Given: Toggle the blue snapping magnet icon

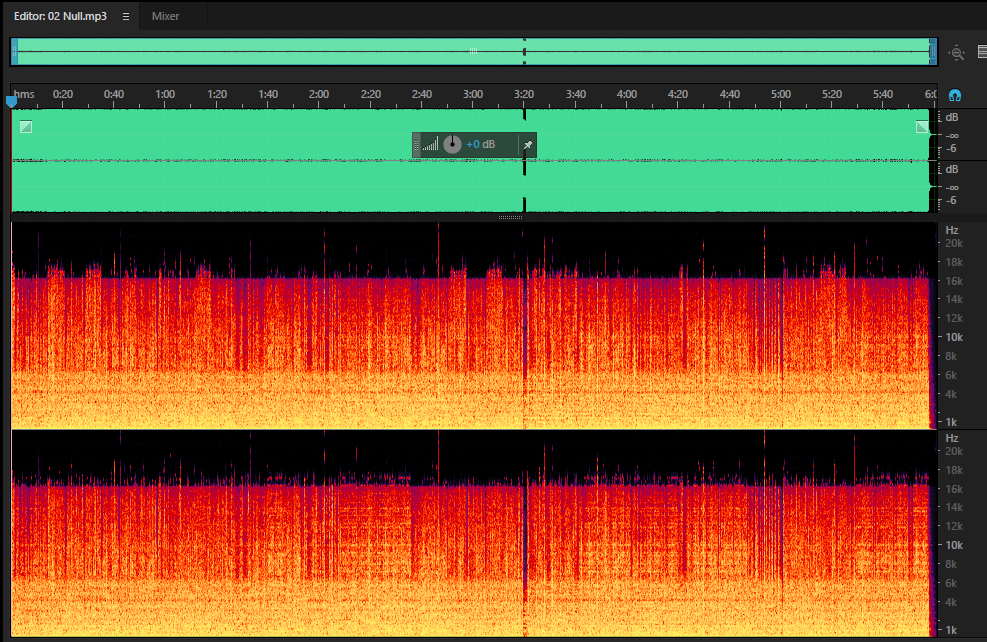Looking at the screenshot, I should (x=955, y=96).
